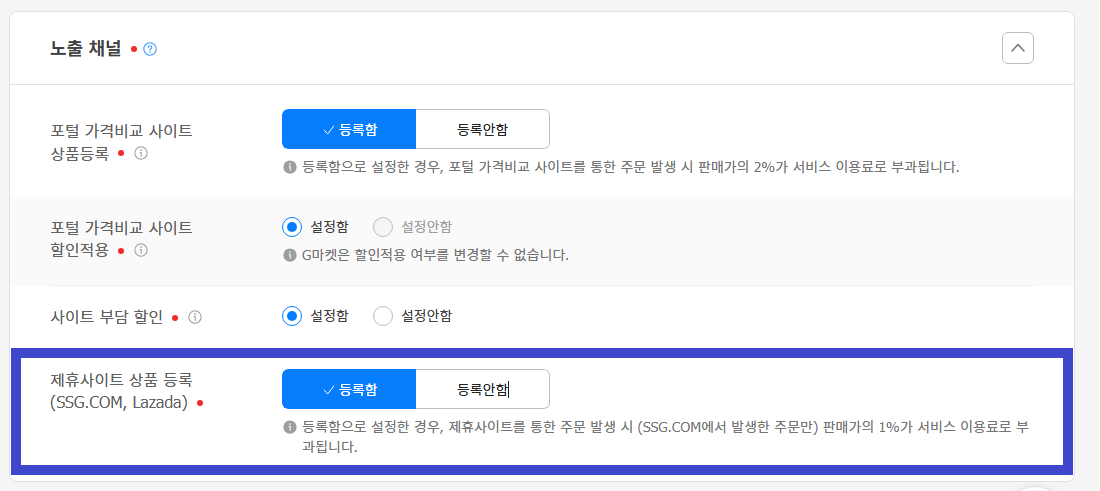Click the 제휴사이트 상품 등록 (SSG.COM, Lazada) label
The image size is (1100, 491).
click(x=120, y=391)
